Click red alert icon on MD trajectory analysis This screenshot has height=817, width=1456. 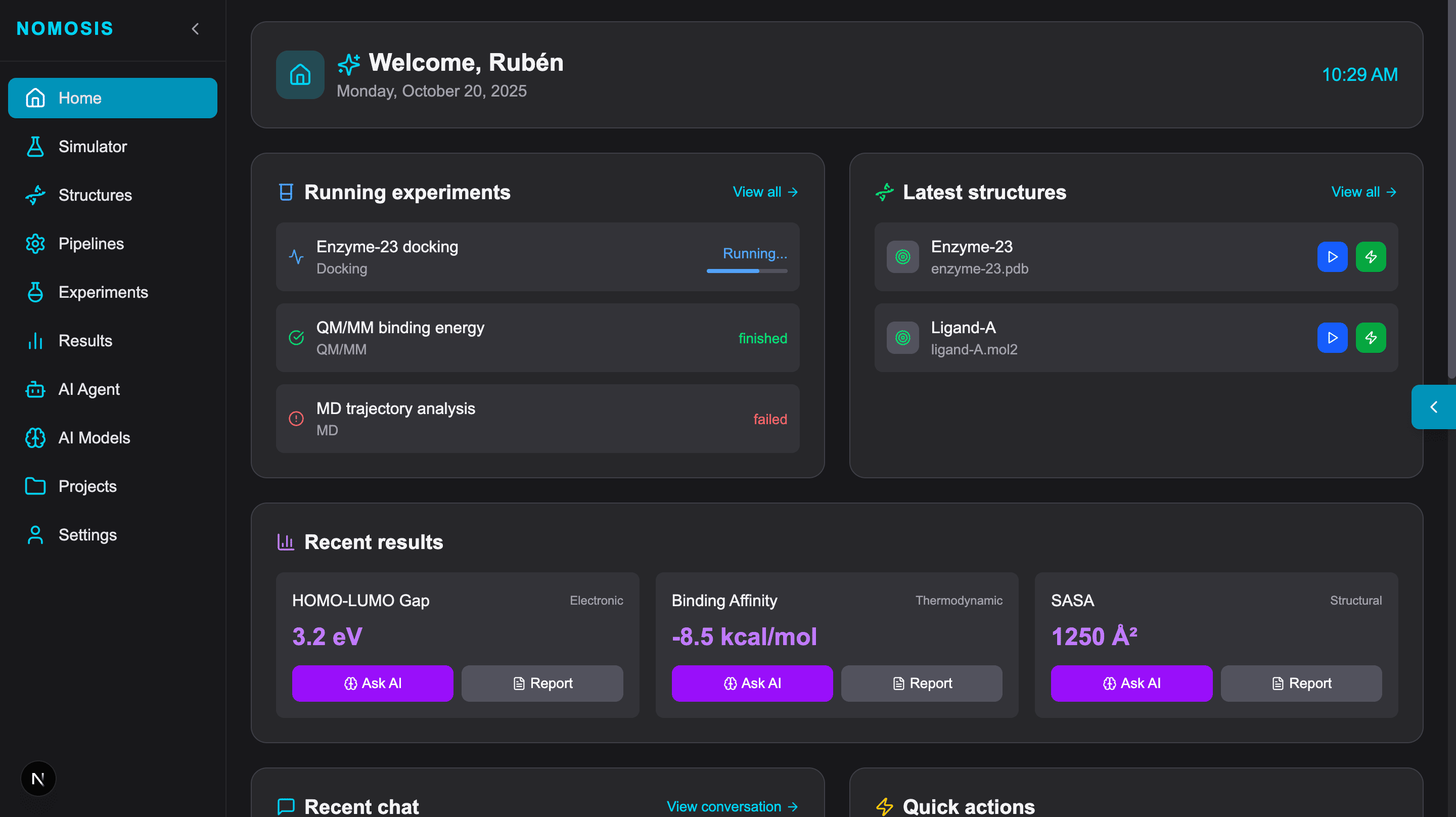[x=296, y=419]
